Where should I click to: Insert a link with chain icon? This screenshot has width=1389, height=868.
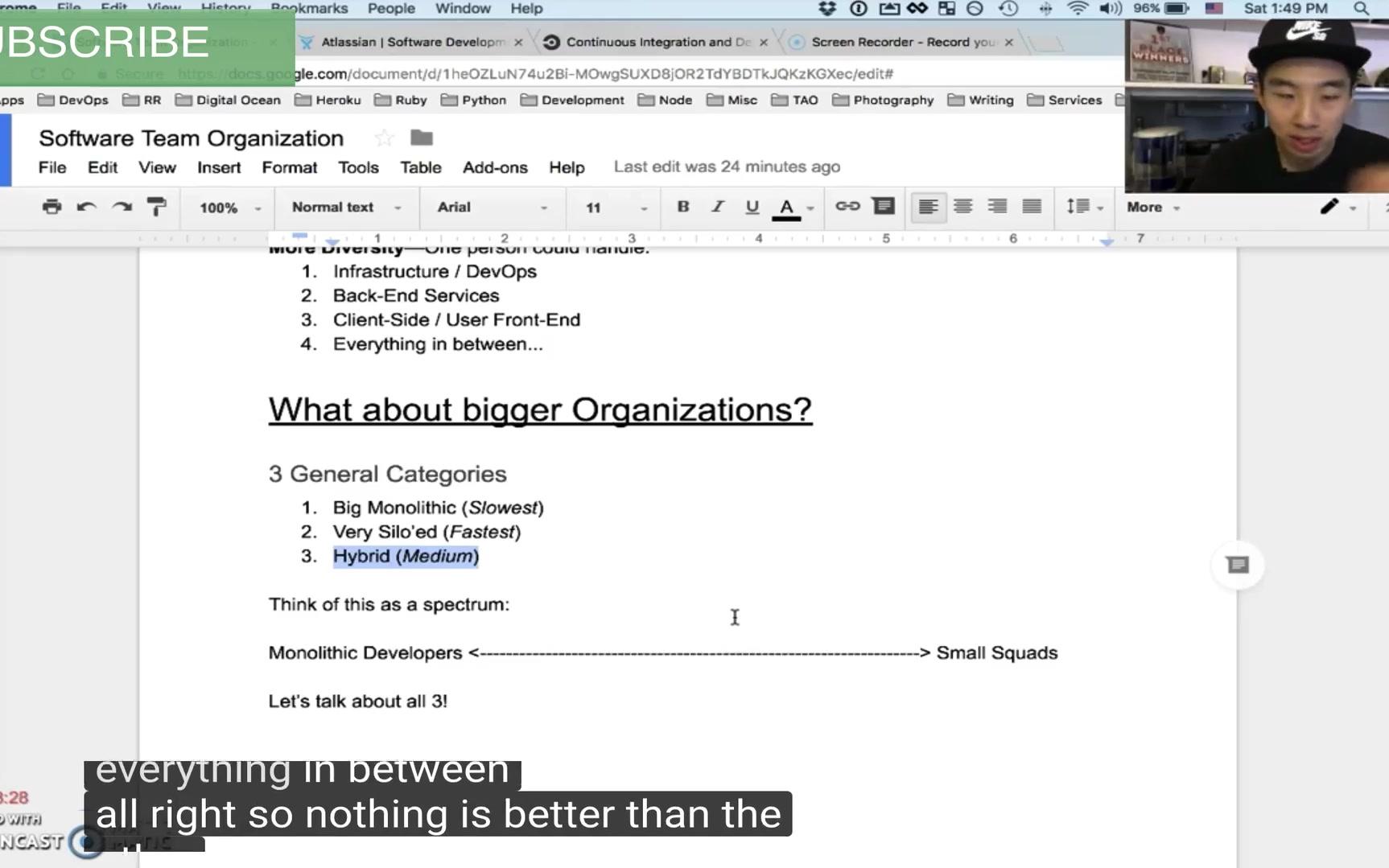click(x=847, y=206)
